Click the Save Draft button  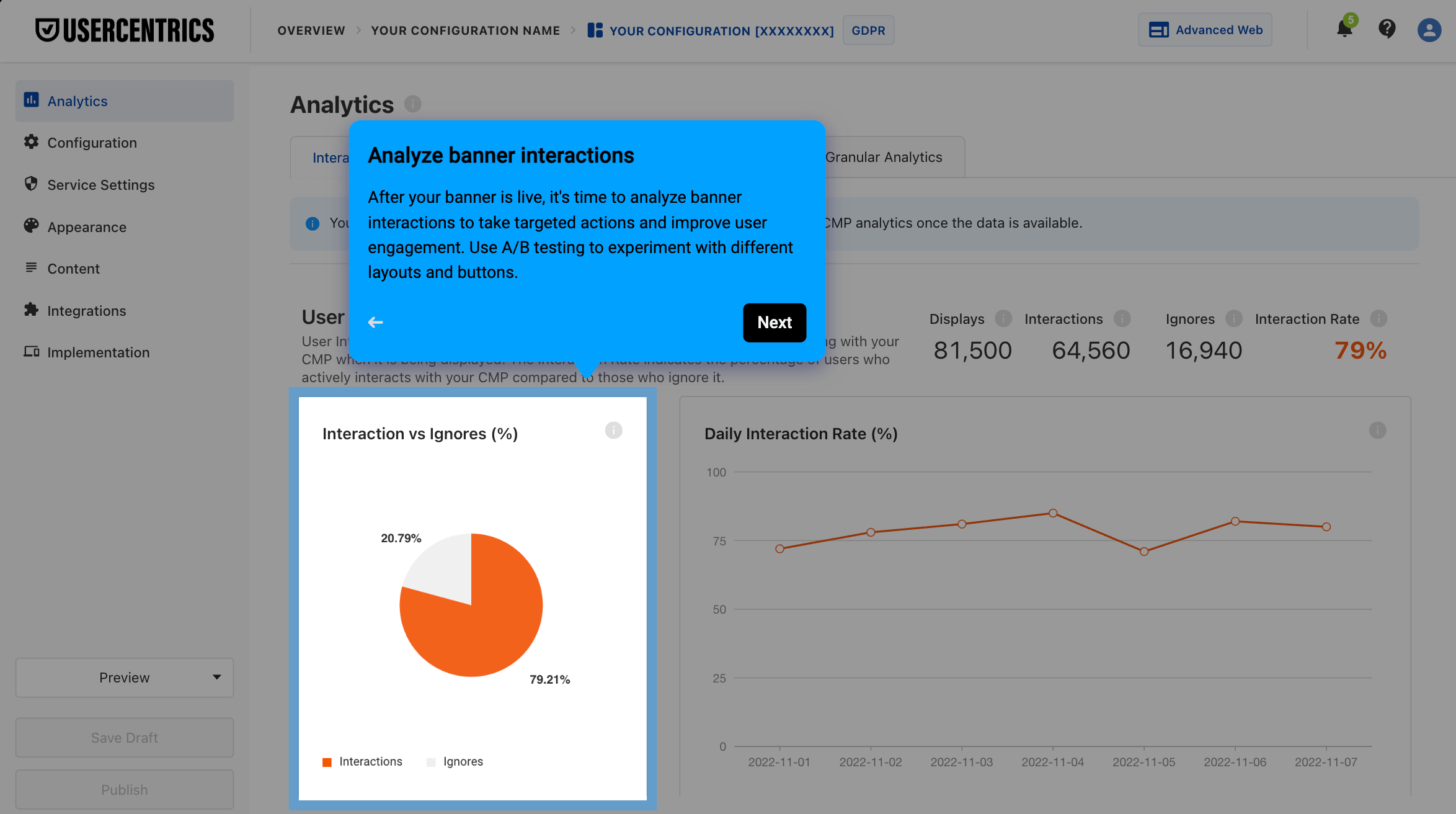124,737
